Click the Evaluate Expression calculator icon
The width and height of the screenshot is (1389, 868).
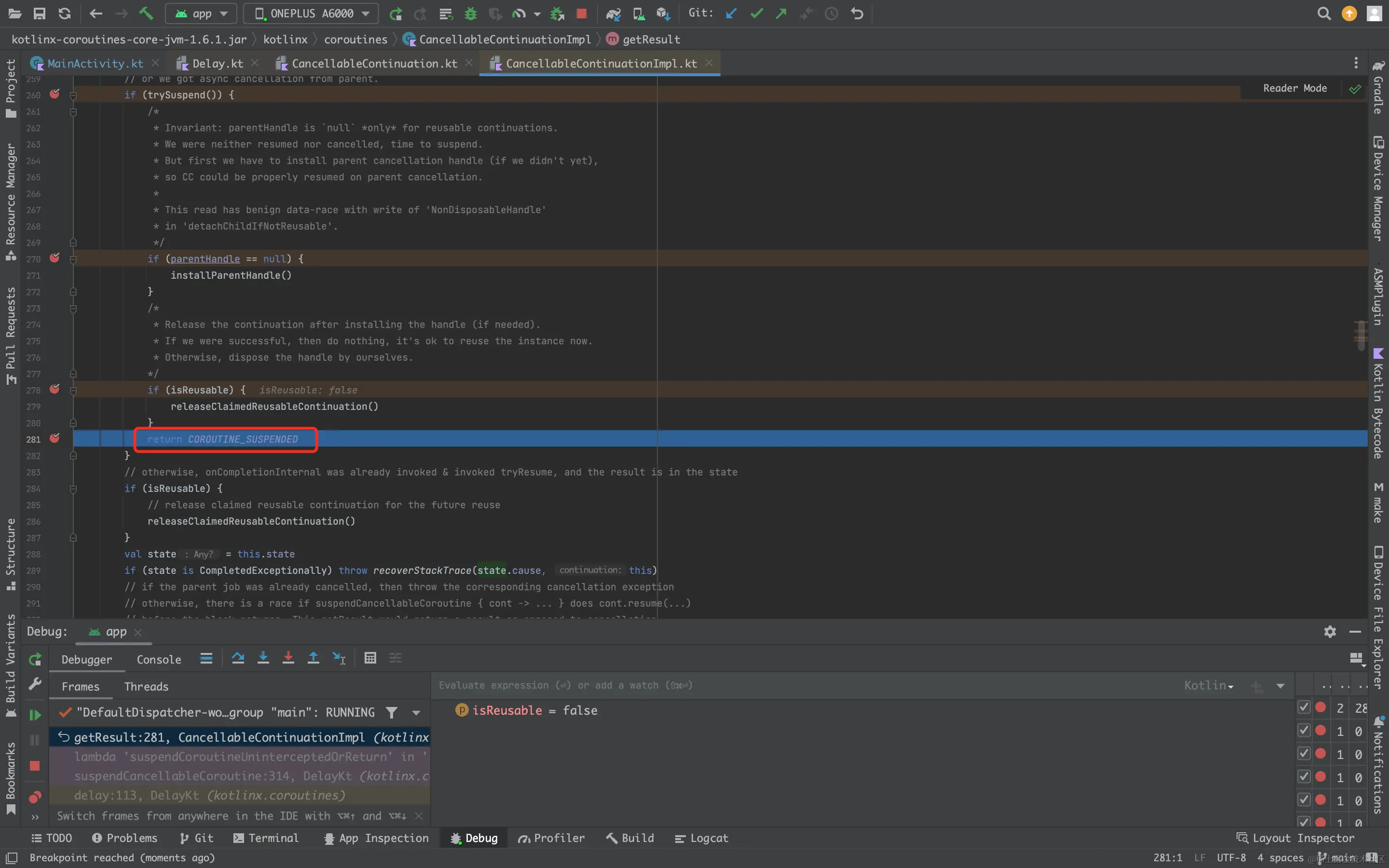tap(370, 658)
